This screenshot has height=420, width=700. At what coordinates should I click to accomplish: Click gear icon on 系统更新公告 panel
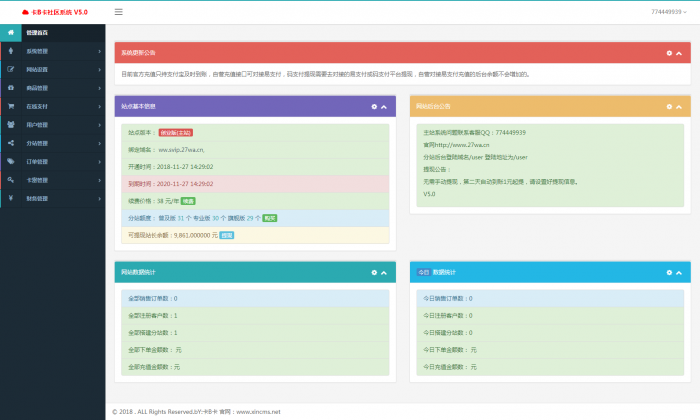pos(669,53)
